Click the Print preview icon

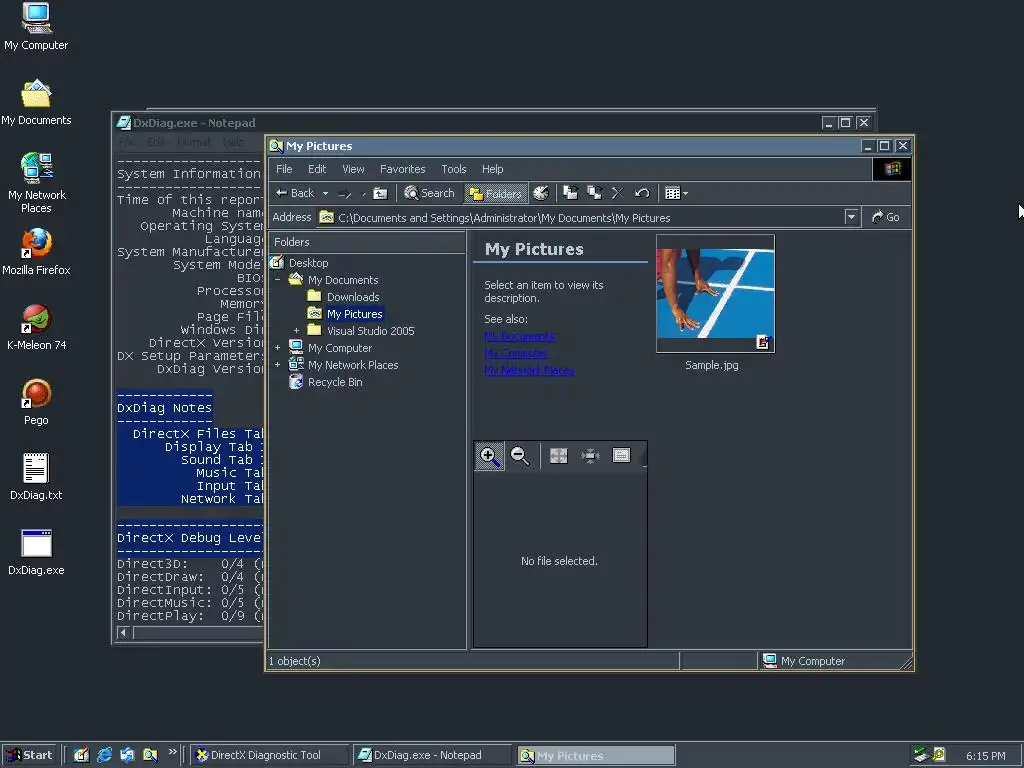tap(621, 455)
